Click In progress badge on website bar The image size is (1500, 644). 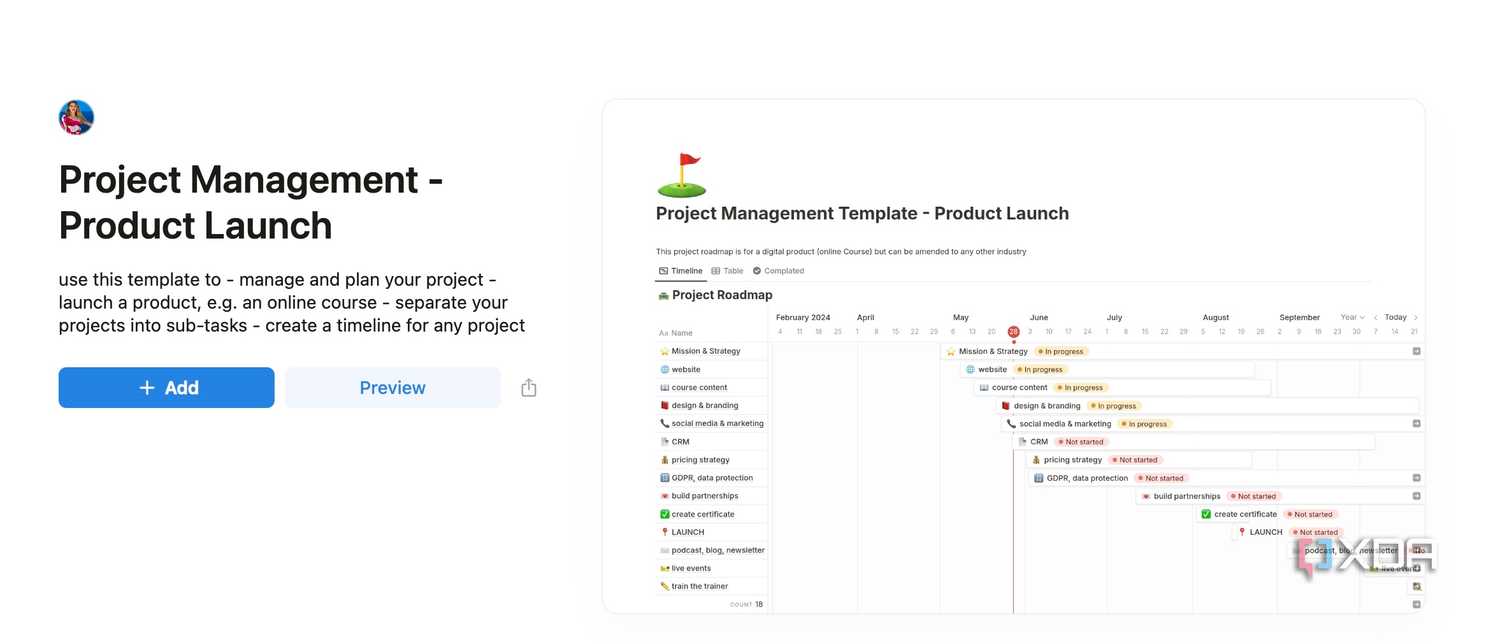click(x=1040, y=369)
